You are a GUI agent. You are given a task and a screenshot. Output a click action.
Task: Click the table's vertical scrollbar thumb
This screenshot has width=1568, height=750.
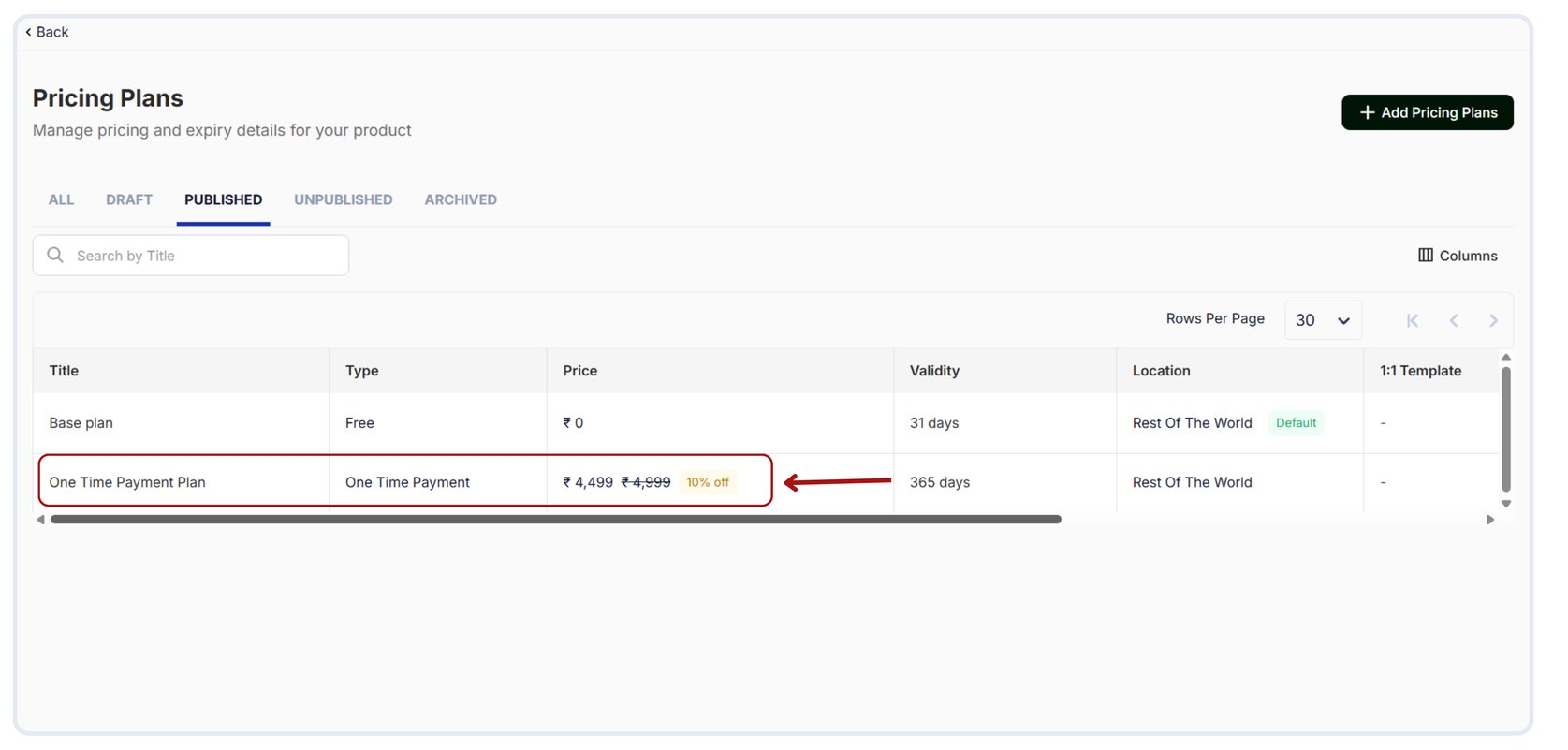(1506, 429)
